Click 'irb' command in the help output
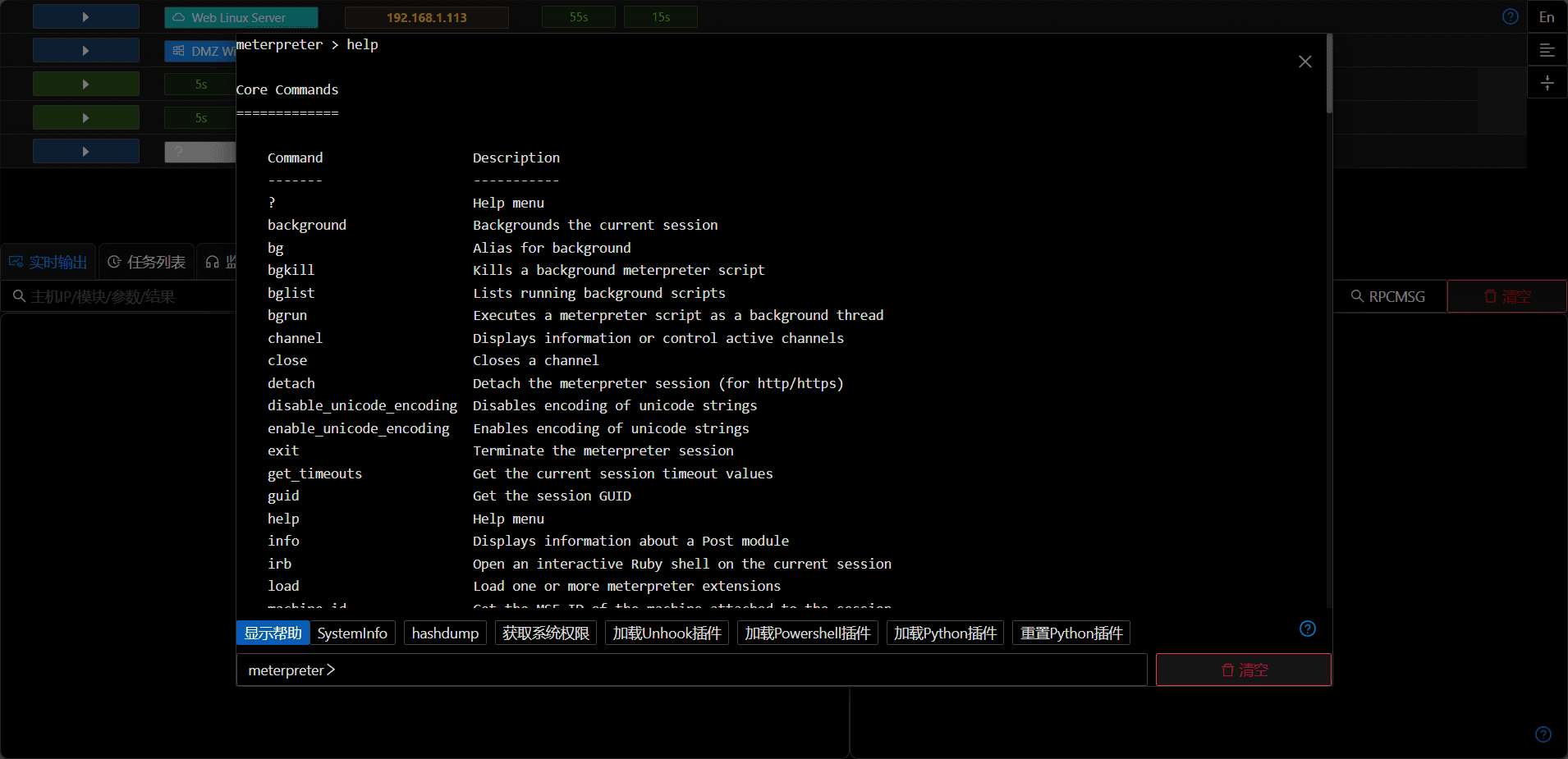This screenshot has width=1568, height=759. (279, 564)
